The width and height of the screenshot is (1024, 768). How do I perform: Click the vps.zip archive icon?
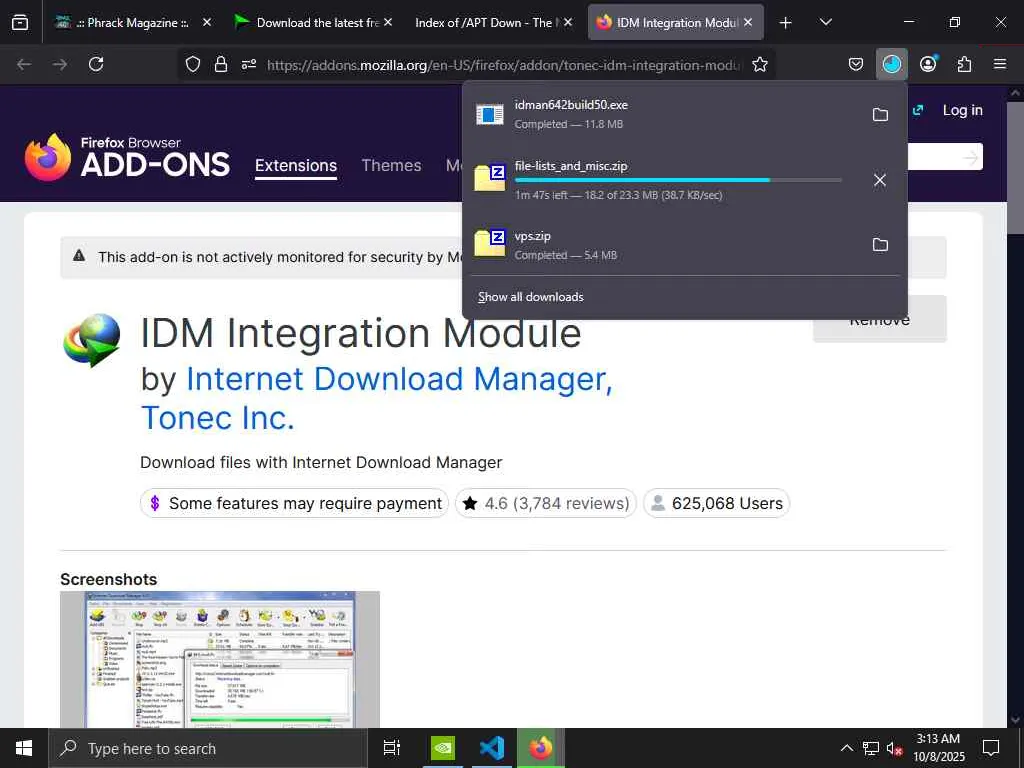(x=490, y=243)
